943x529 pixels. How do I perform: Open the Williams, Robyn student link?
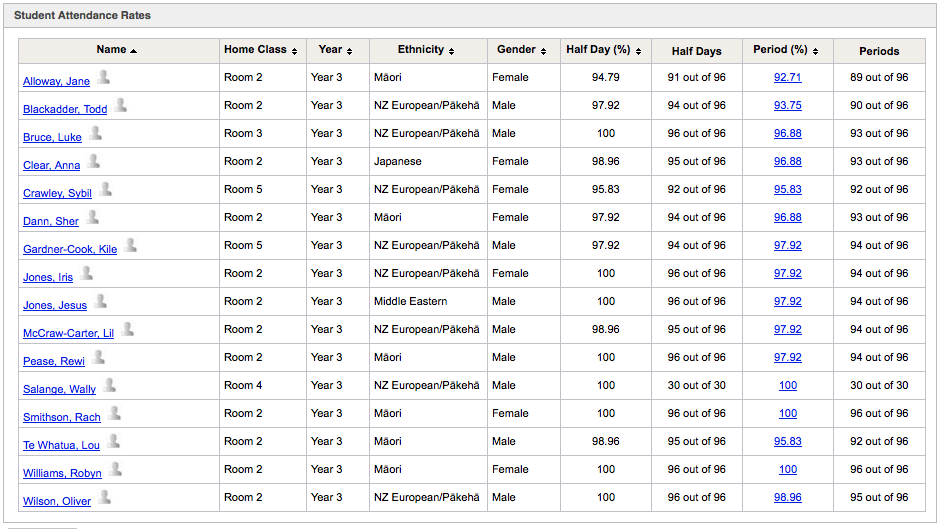coord(62,473)
